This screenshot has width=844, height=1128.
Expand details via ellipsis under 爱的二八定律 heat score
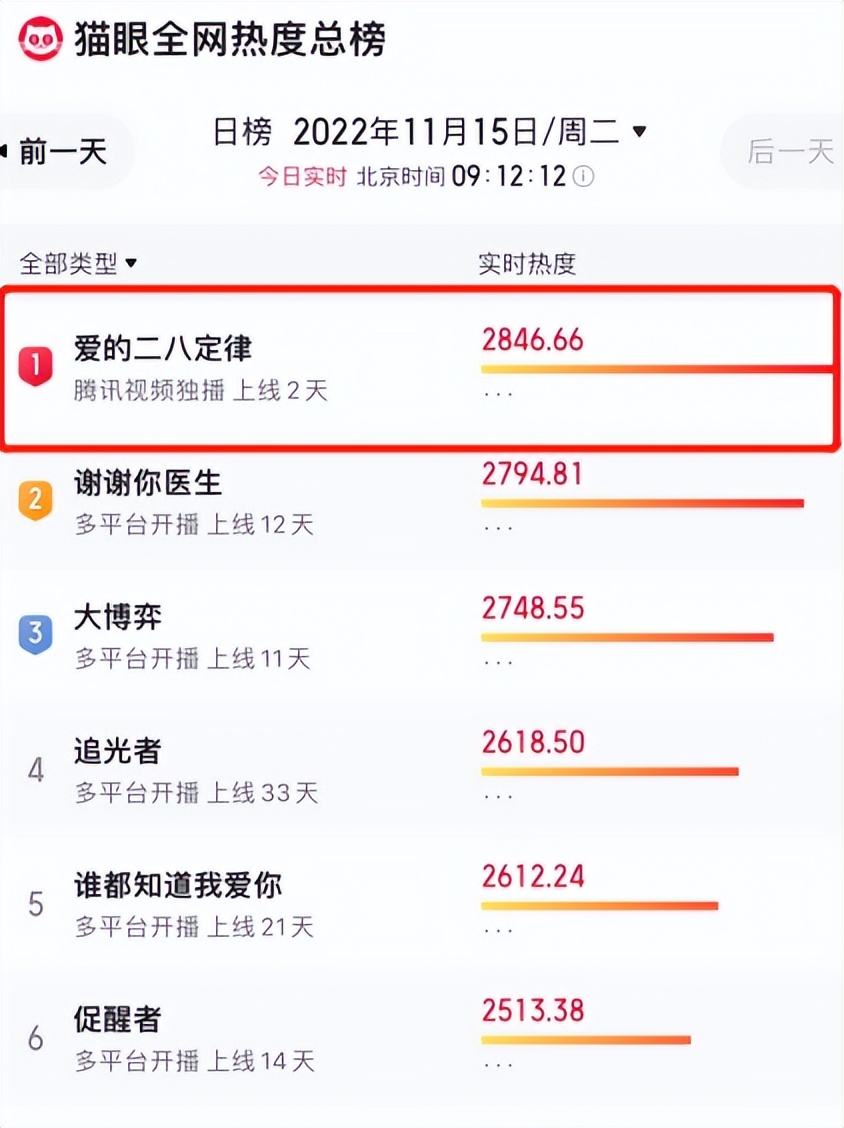point(498,393)
